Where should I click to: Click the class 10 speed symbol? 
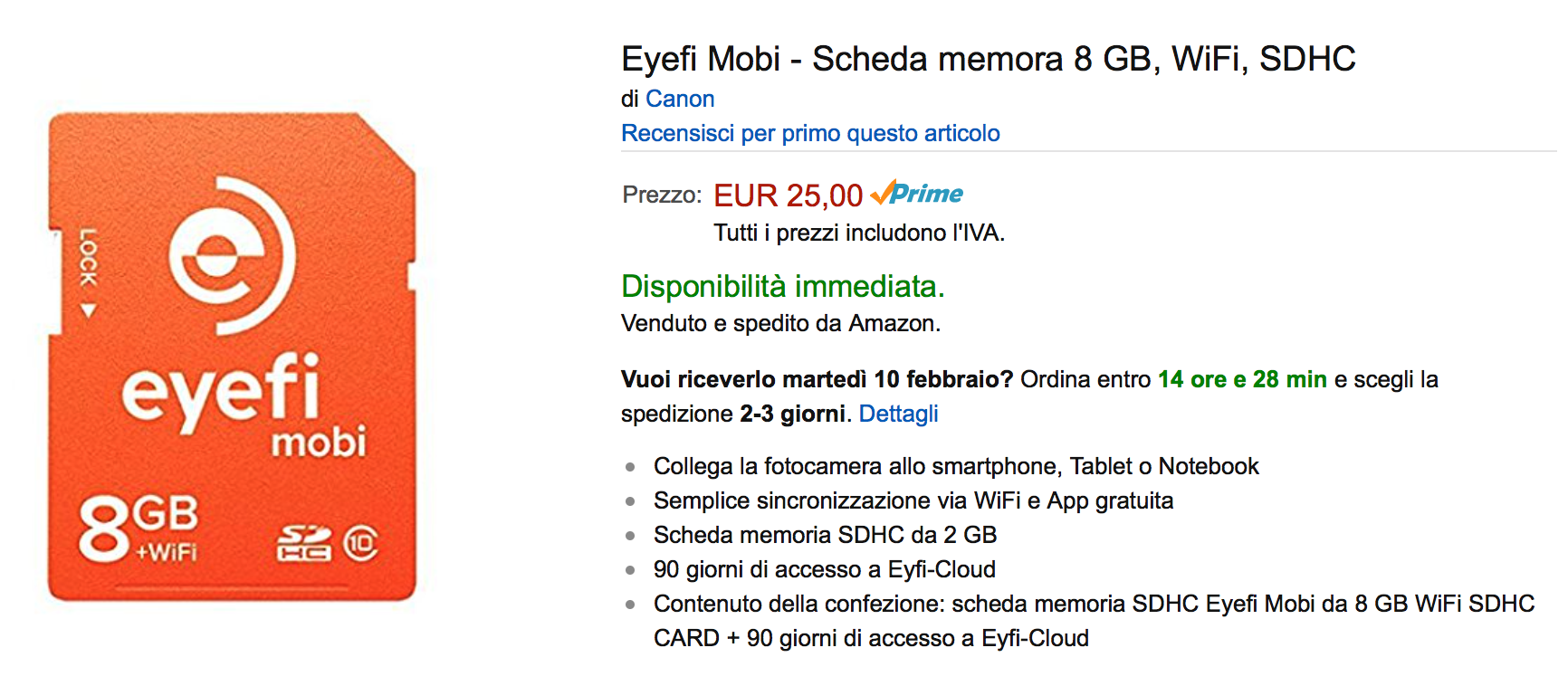pyautogui.click(x=360, y=543)
